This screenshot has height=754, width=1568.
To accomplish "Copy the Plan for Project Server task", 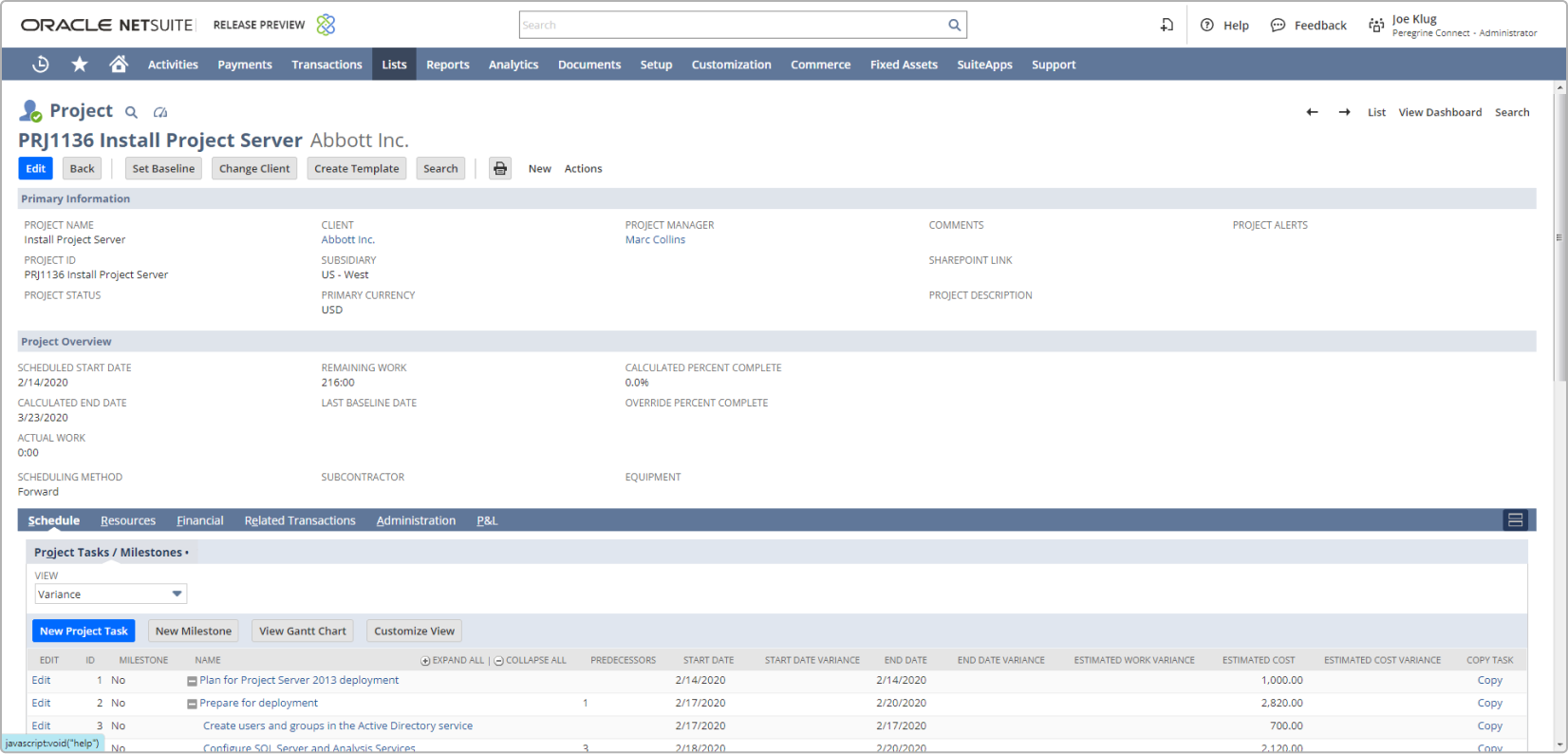I will 1489,681.
